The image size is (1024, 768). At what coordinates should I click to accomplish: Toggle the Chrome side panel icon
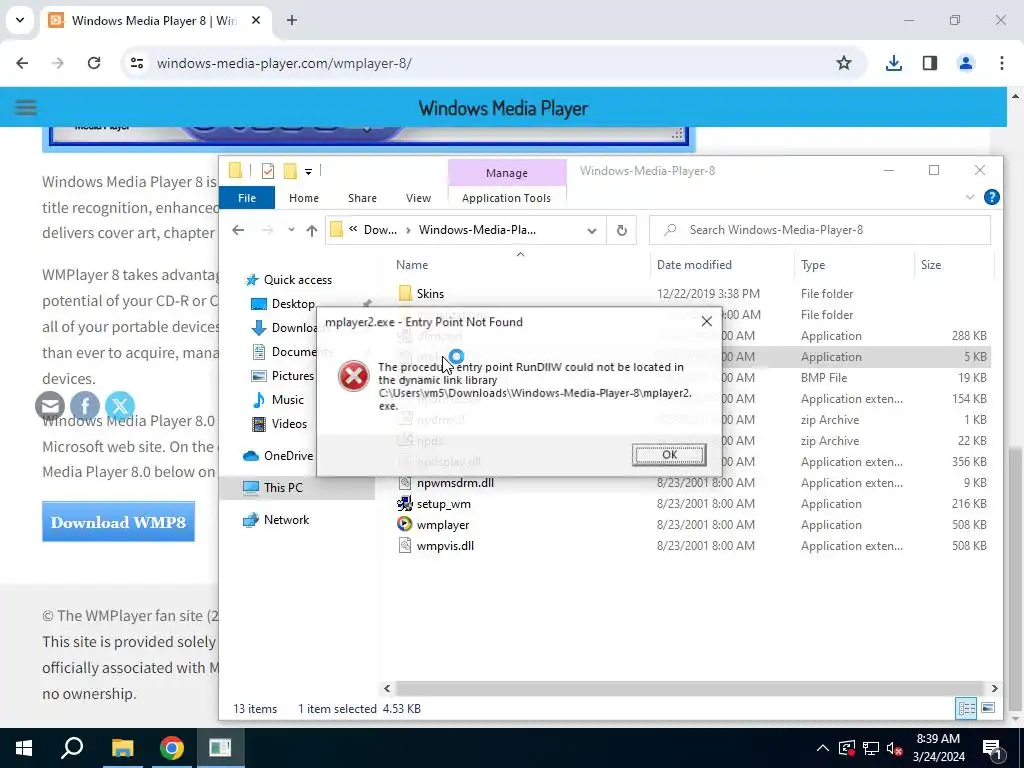[930, 63]
